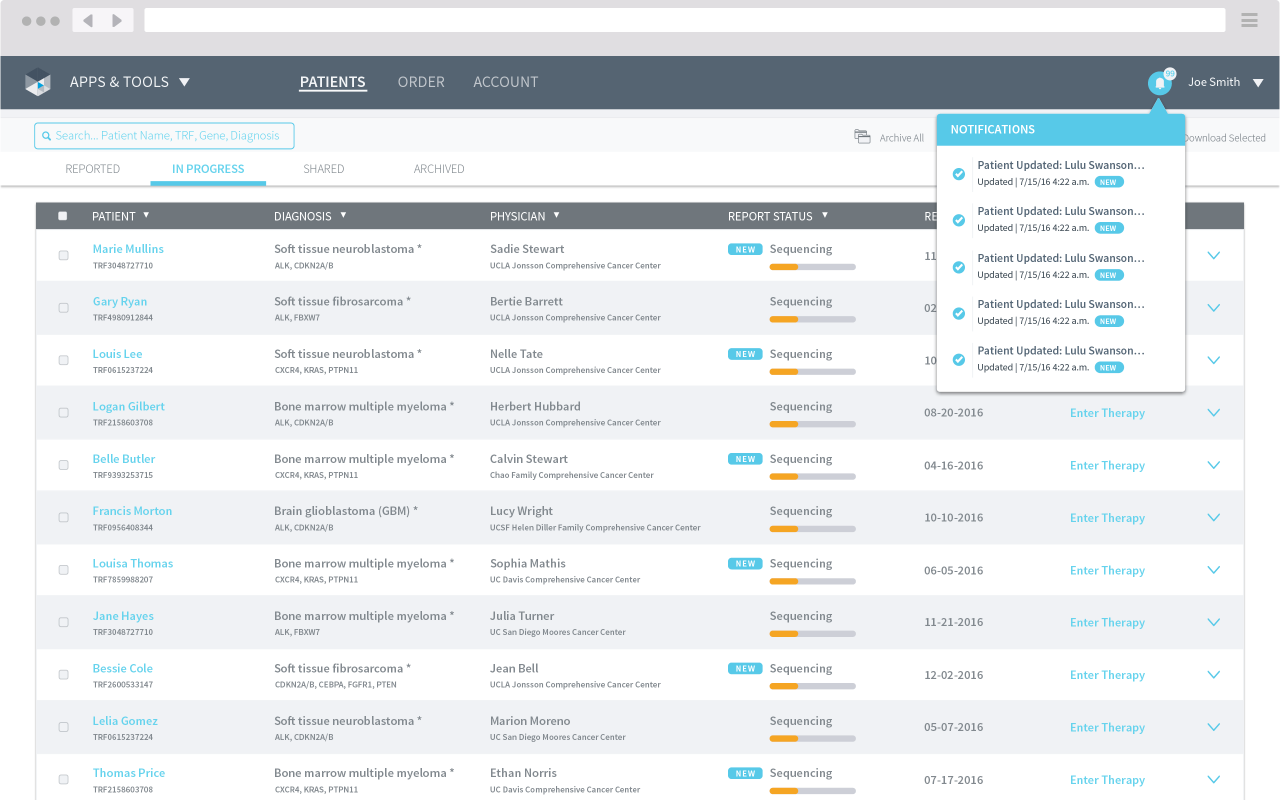Screen dimensions: 1280x800
Task: Click the browser forward arrow
Action: pyautogui.click(x=118, y=21)
